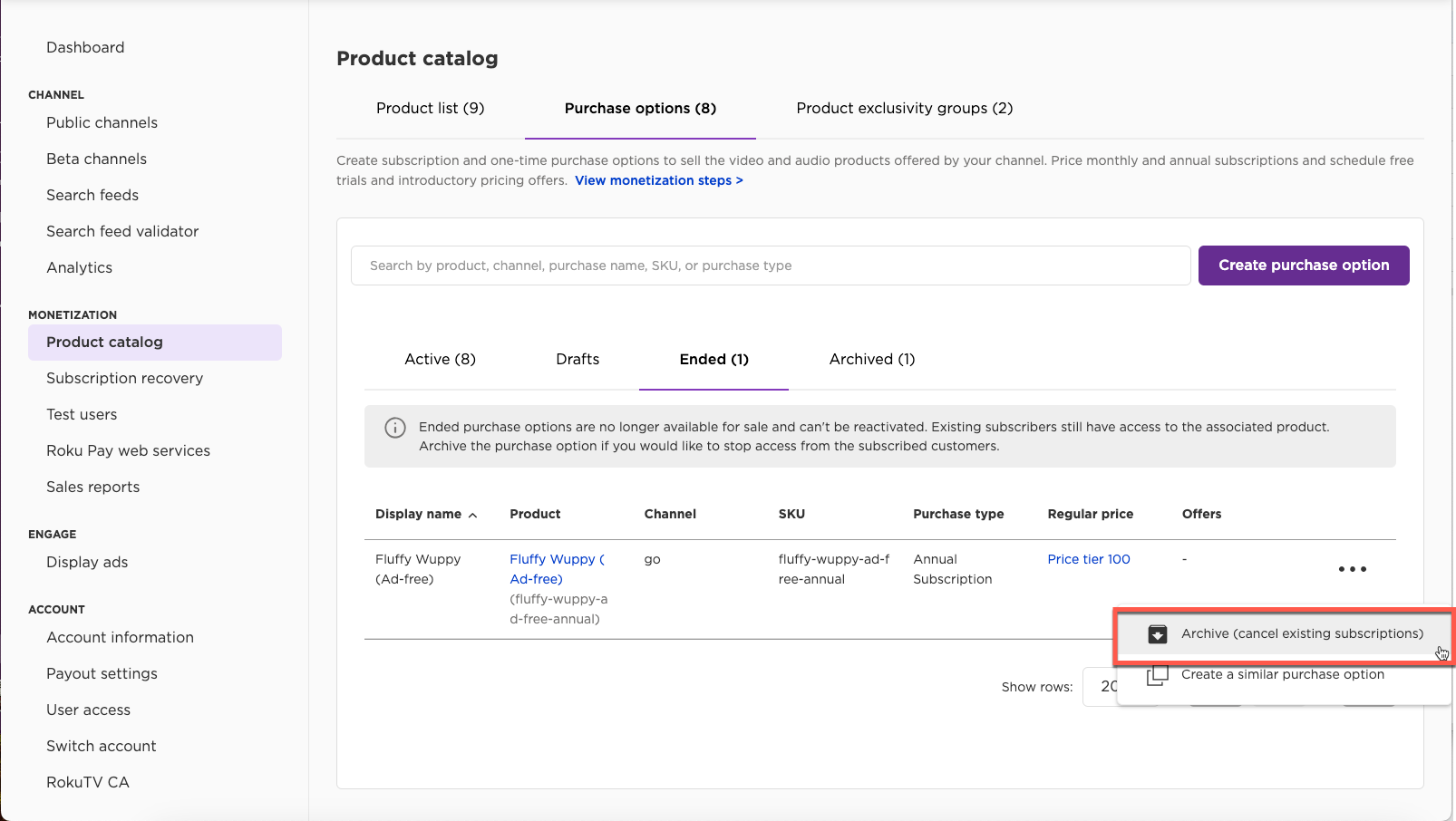Follow the View monetization steps link

(x=658, y=181)
